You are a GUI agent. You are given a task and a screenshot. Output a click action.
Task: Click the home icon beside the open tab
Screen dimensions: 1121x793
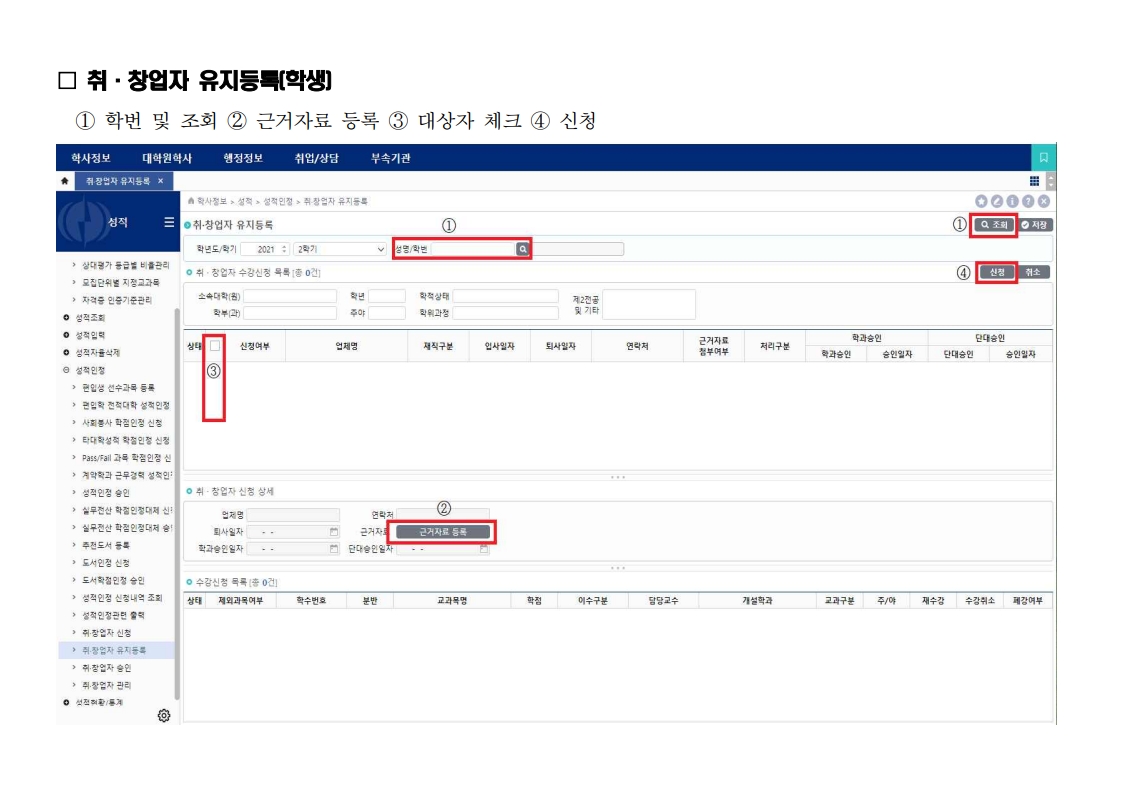(x=65, y=181)
